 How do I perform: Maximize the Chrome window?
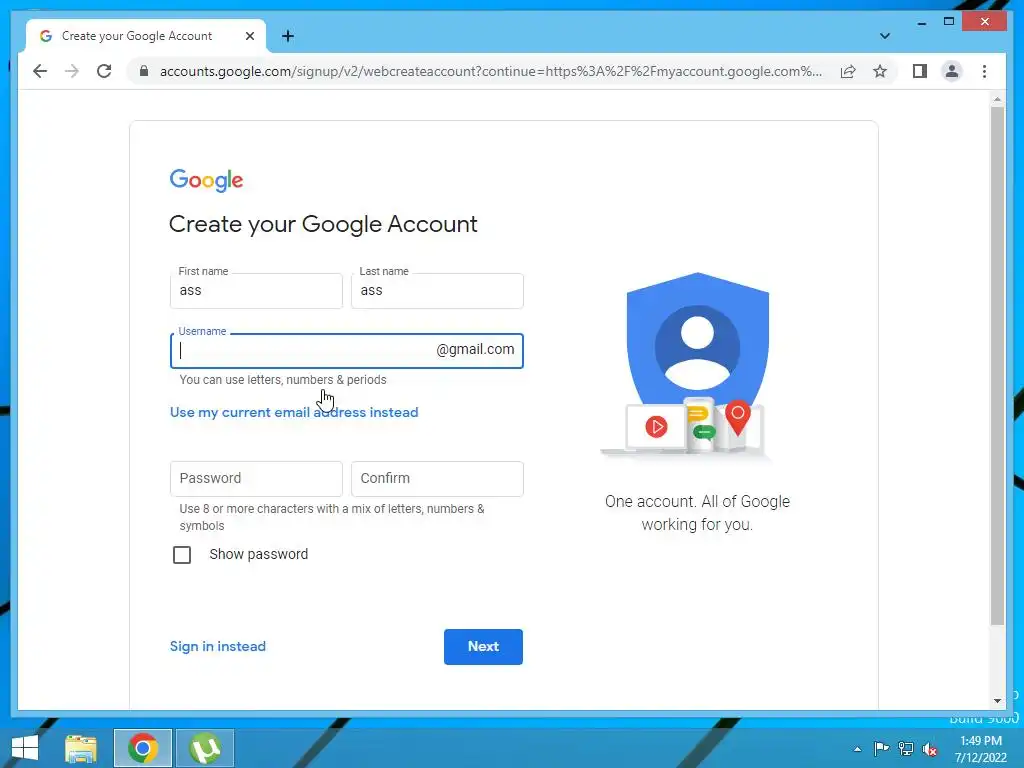click(x=949, y=22)
